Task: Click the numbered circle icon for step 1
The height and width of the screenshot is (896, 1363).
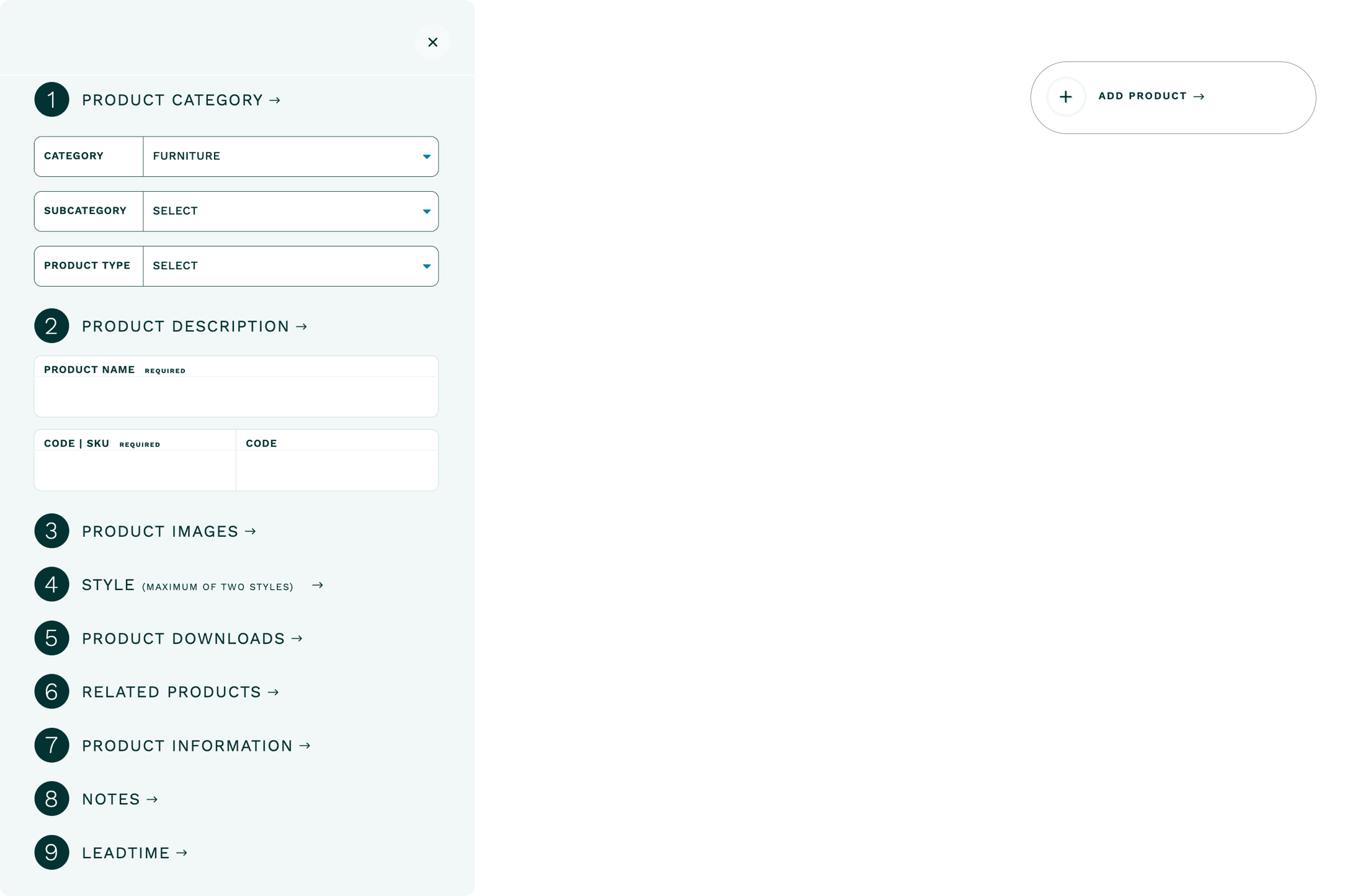Action: pyautogui.click(x=51, y=99)
